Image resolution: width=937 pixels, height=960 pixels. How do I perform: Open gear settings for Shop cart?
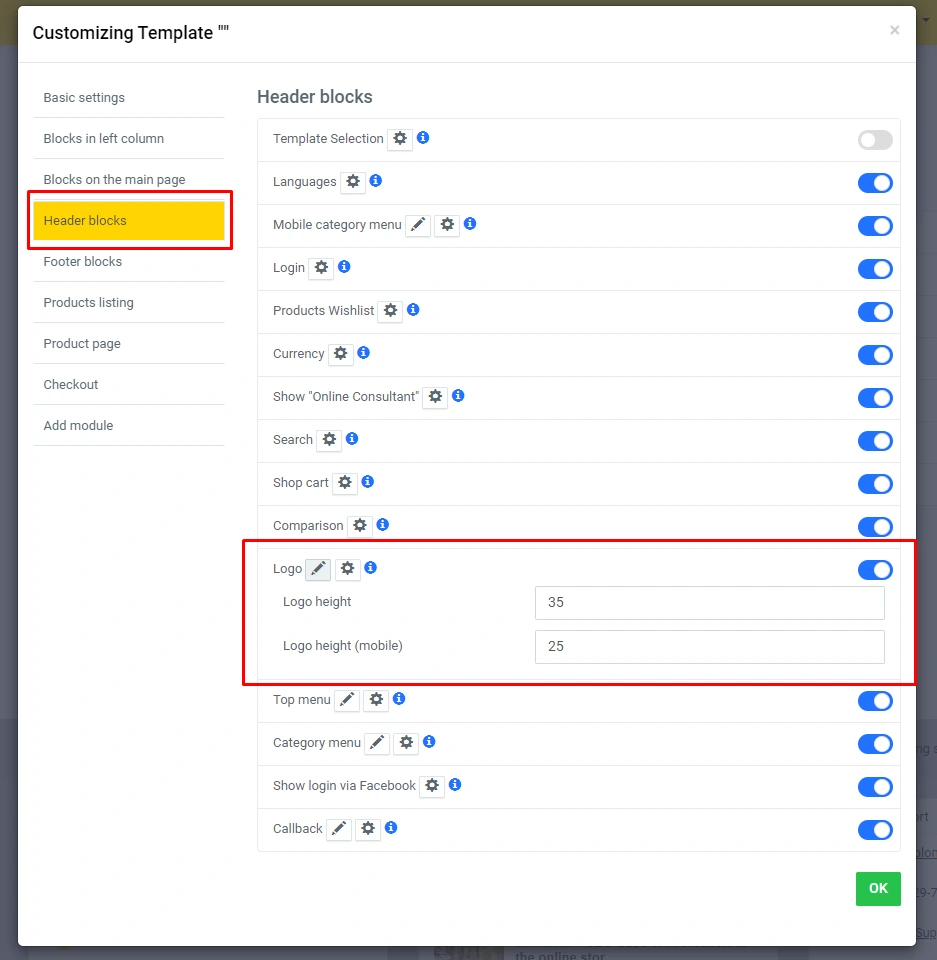pos(344,483)
